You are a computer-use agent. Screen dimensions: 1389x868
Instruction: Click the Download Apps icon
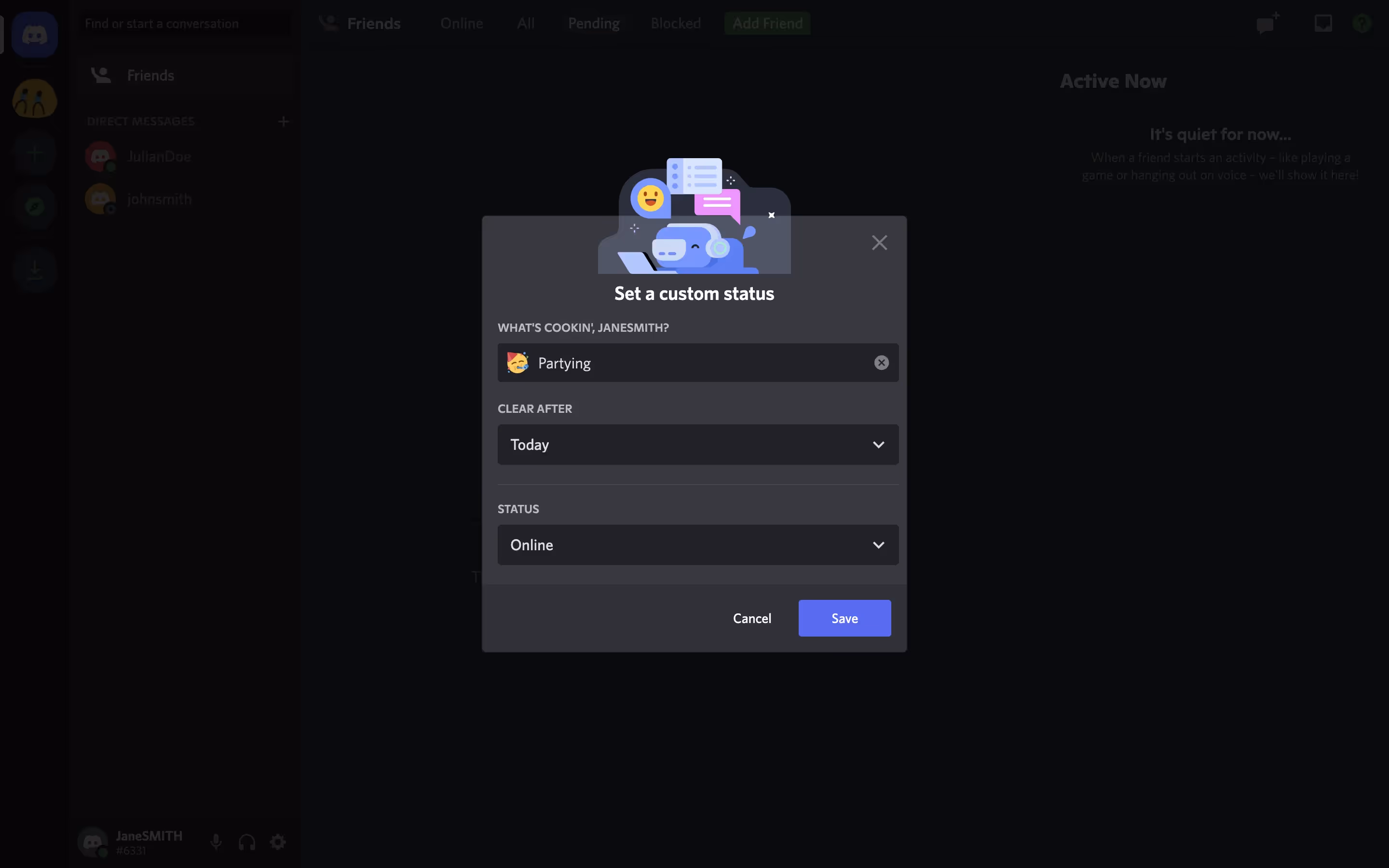point(34,270)
